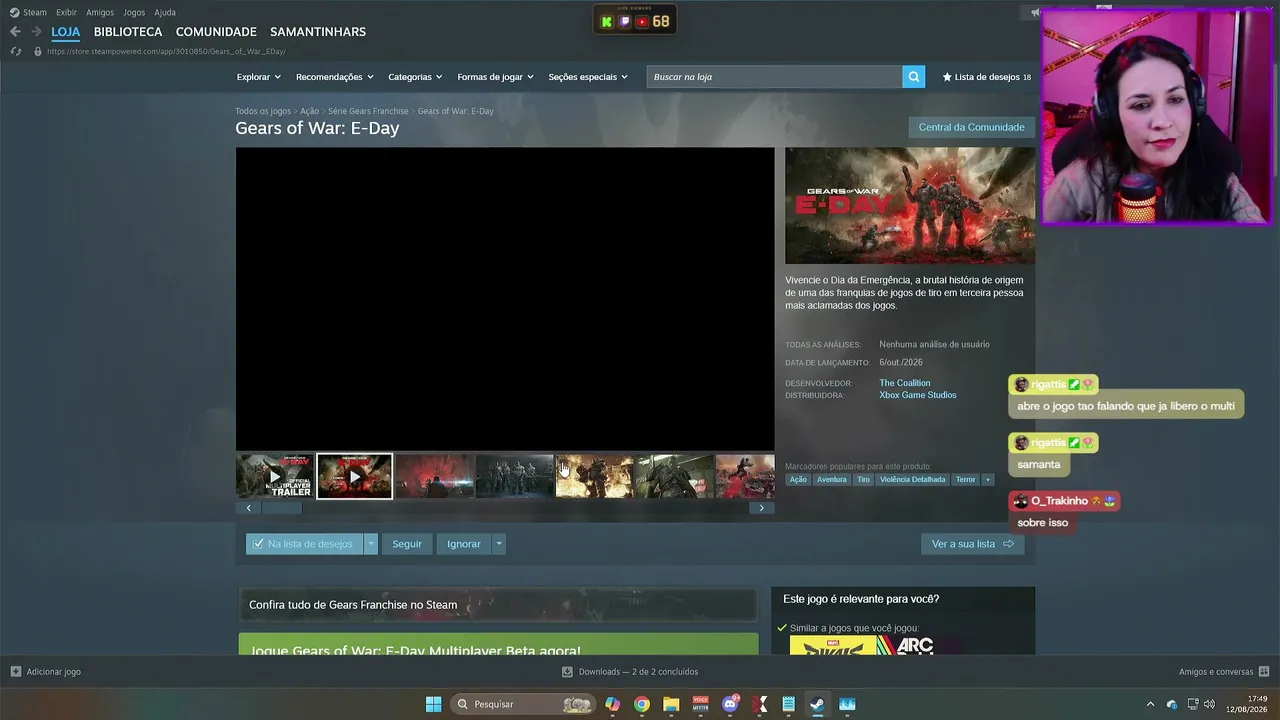This screenshot has height=720, width=1280.
Task: Switch to the BIBLIOTECA tab
Action: (x=128, y=32)
